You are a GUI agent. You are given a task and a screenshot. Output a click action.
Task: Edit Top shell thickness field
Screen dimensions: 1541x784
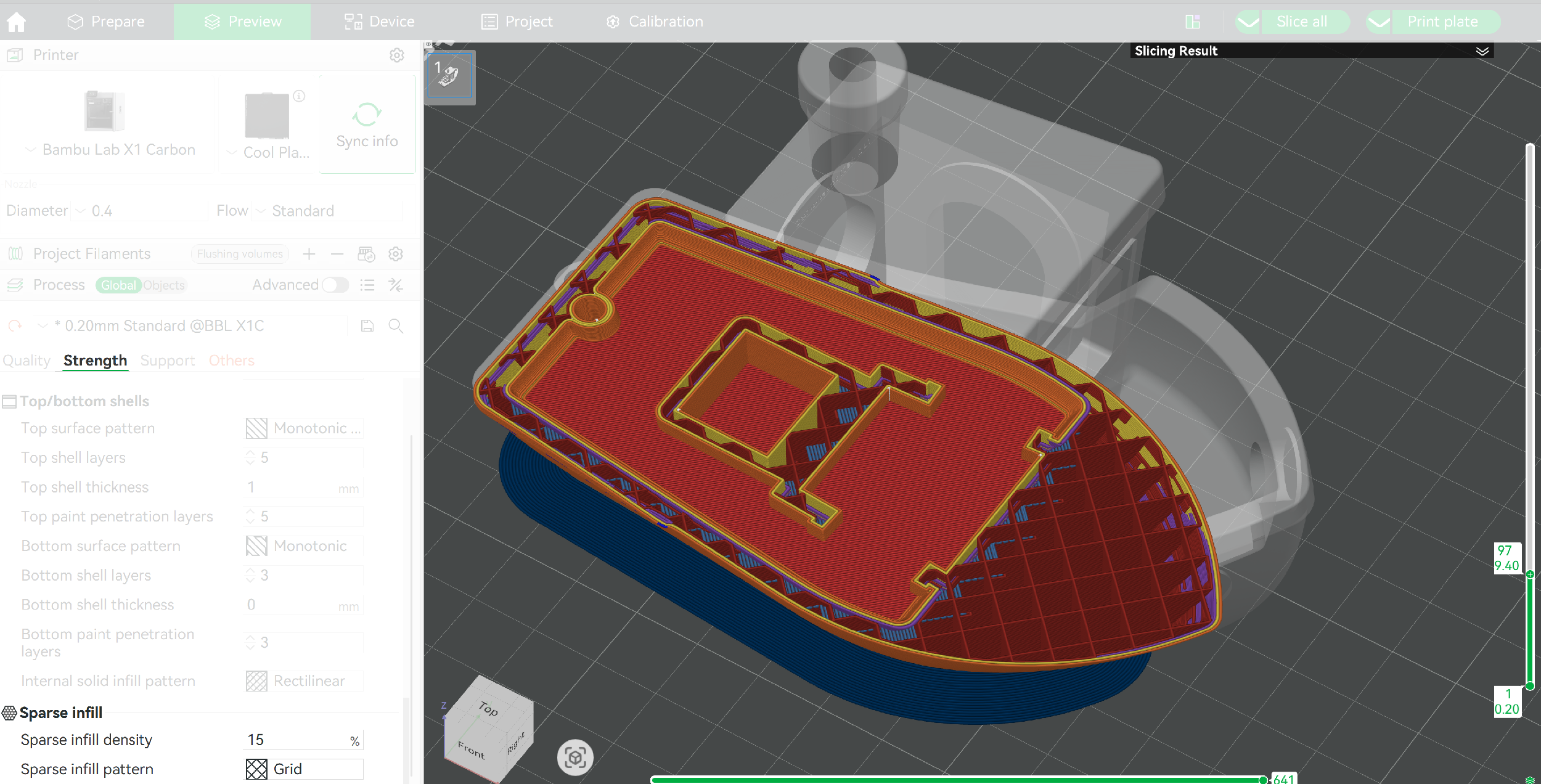(x=303, y=488)
